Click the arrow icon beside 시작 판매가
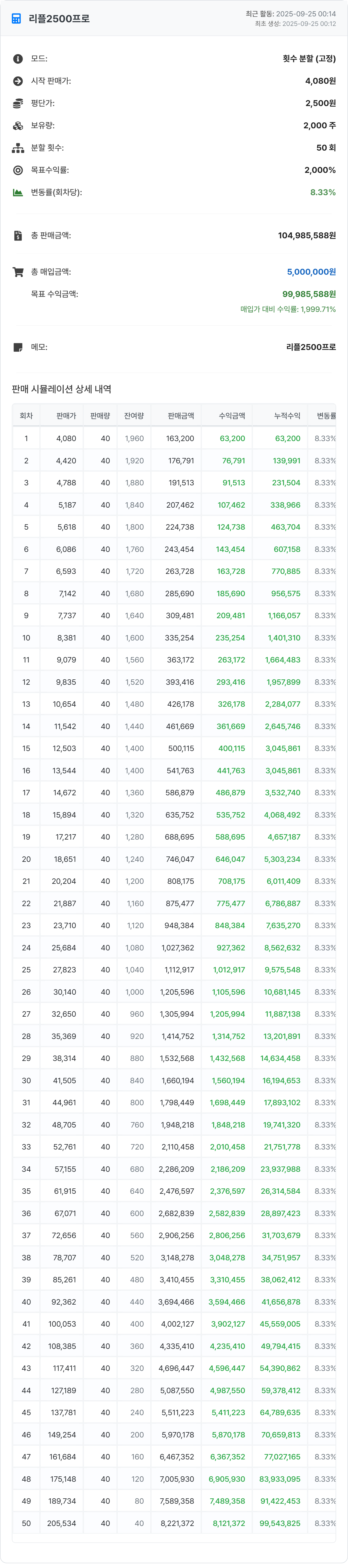The width and height of the screenshot is (348, 1568). click(18, 81)
